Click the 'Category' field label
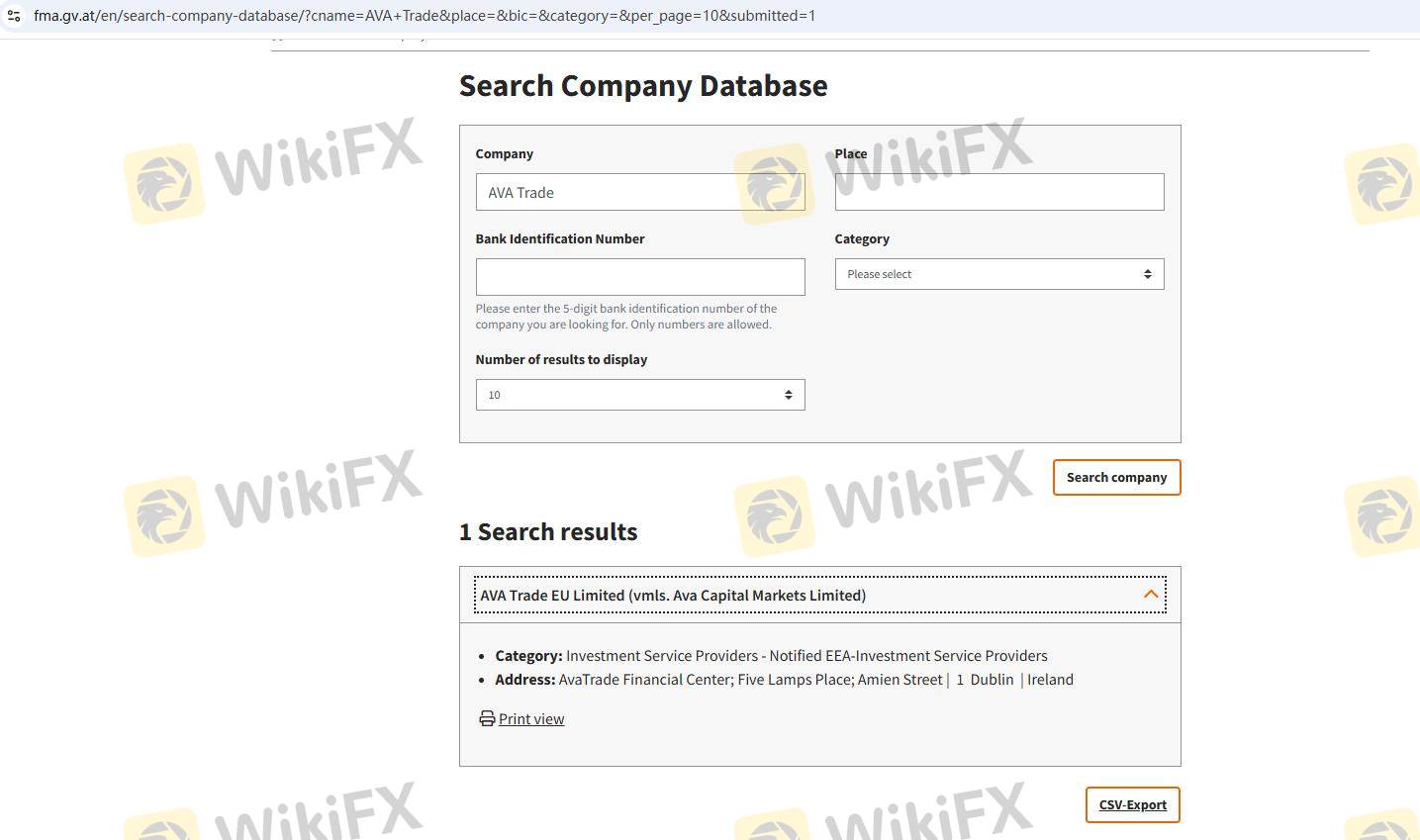The width and height of the screenshot is (1420, 840). click(861, 238)
